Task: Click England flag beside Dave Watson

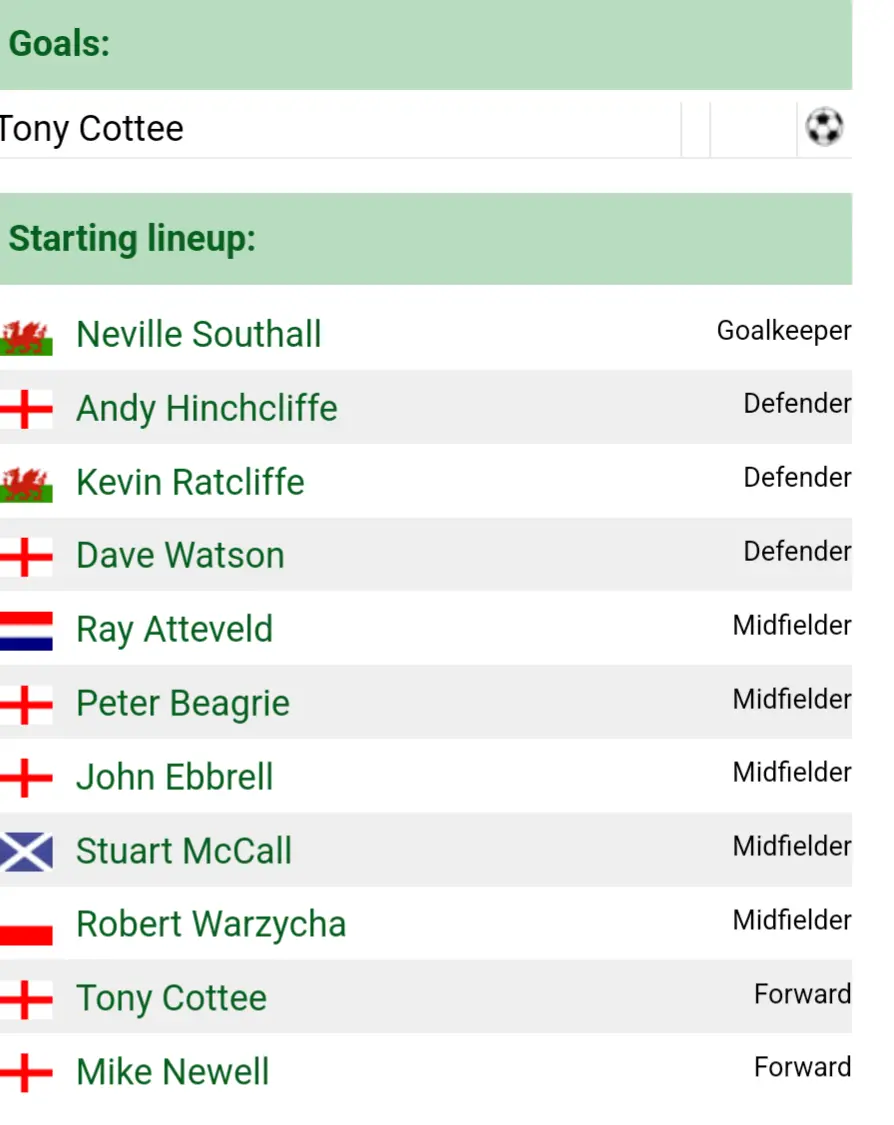Action: point(26,557)
